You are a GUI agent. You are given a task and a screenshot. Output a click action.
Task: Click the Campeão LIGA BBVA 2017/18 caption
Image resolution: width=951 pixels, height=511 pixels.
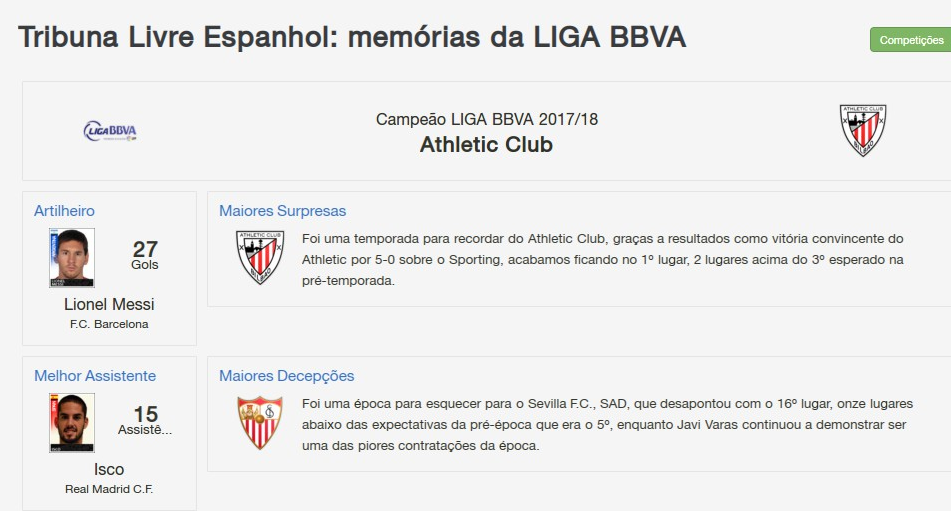point(486,119)
